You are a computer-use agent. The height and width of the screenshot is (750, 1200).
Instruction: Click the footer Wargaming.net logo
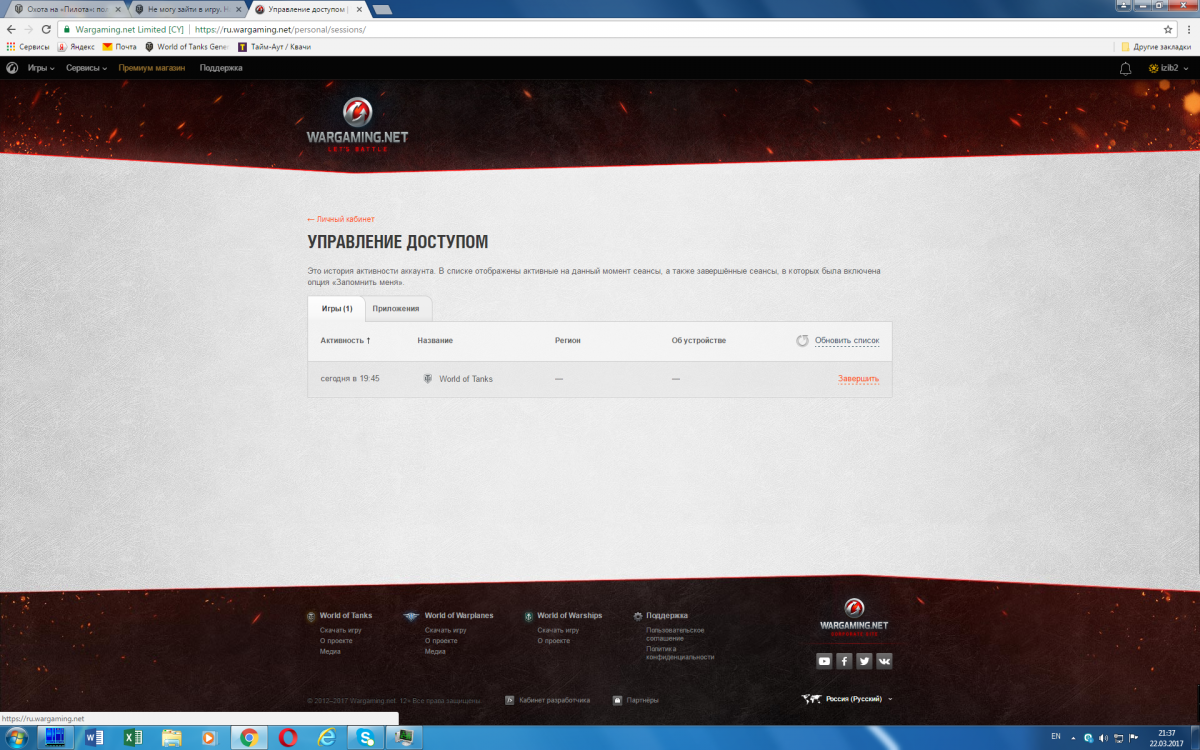pos(854,617)
